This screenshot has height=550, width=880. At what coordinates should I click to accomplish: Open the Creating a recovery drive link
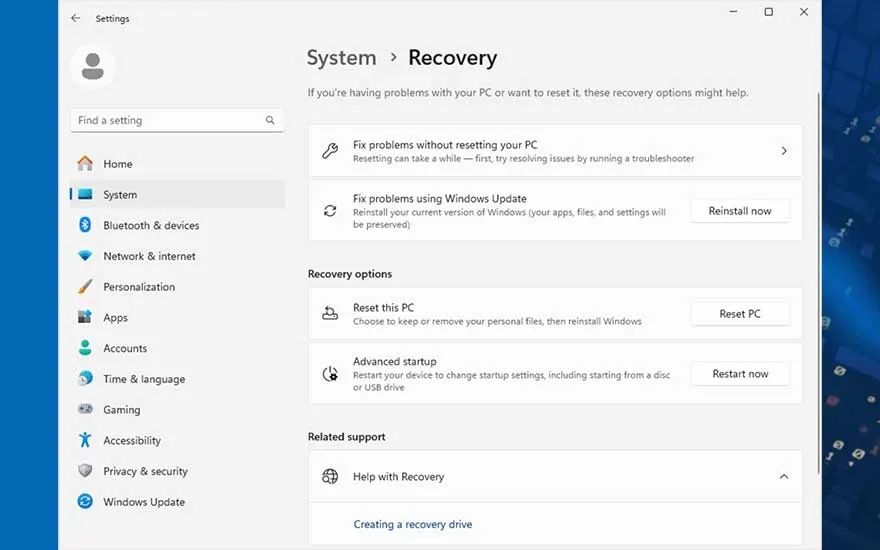pyautogui.click(x=412, y=524)
